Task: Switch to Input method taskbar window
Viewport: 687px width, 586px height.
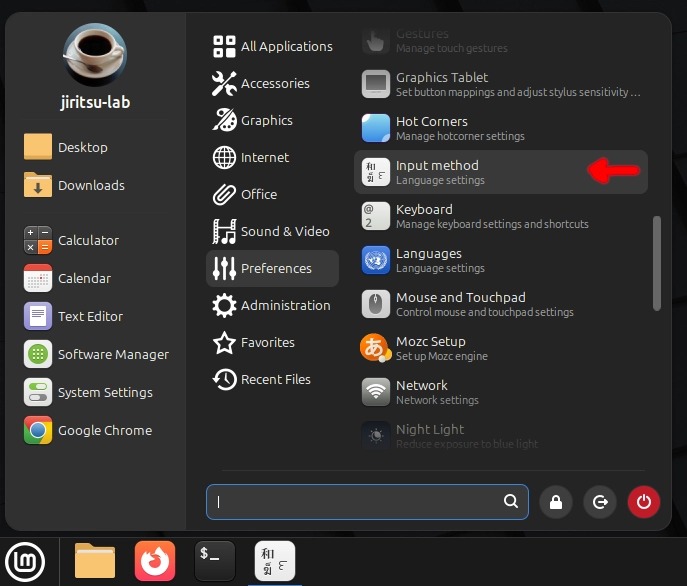Action: pos(275,561)
